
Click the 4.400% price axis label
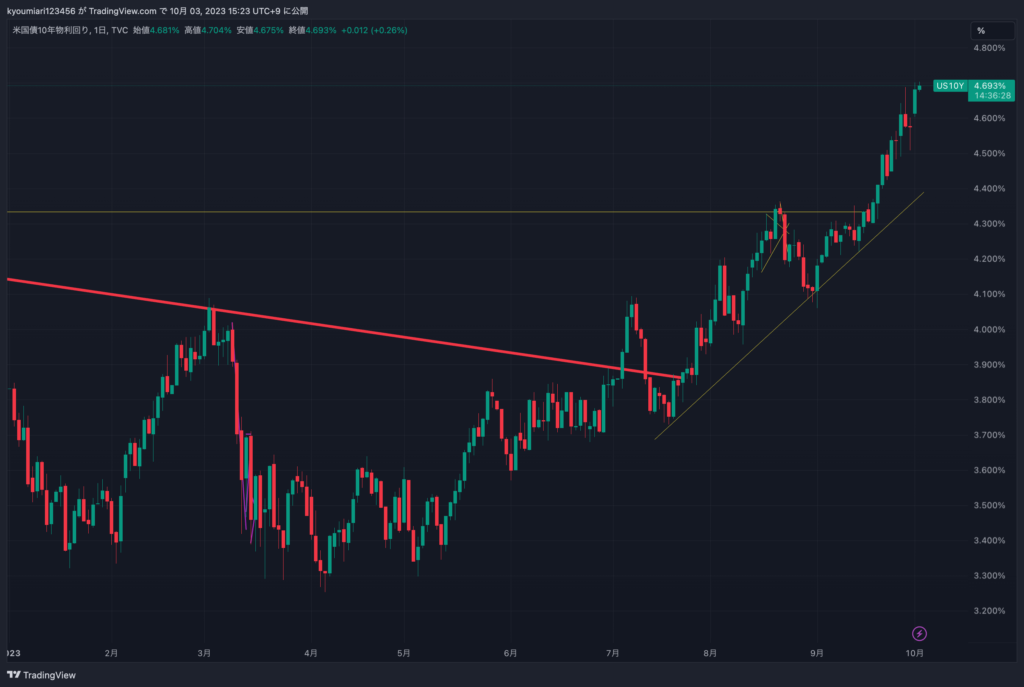pyautogui.click(x=989, y=189)
